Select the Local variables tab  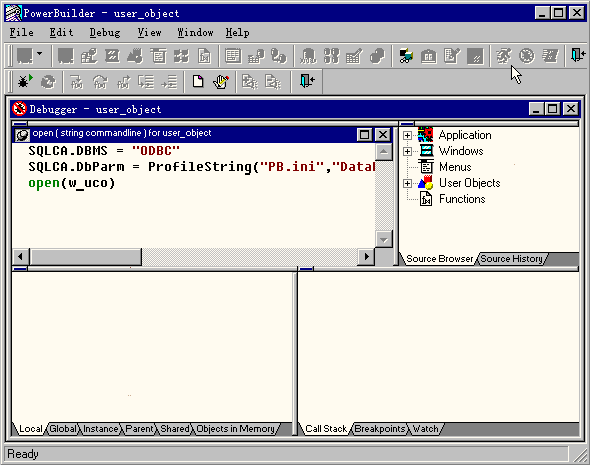(x=30, y=429)
